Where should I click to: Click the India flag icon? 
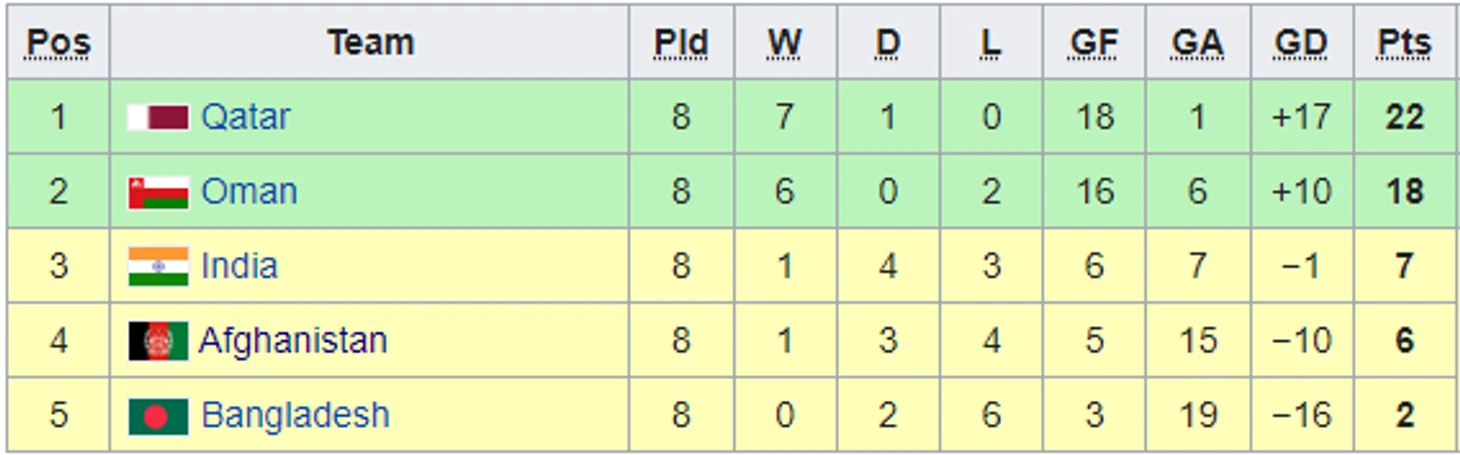point(158,267)
